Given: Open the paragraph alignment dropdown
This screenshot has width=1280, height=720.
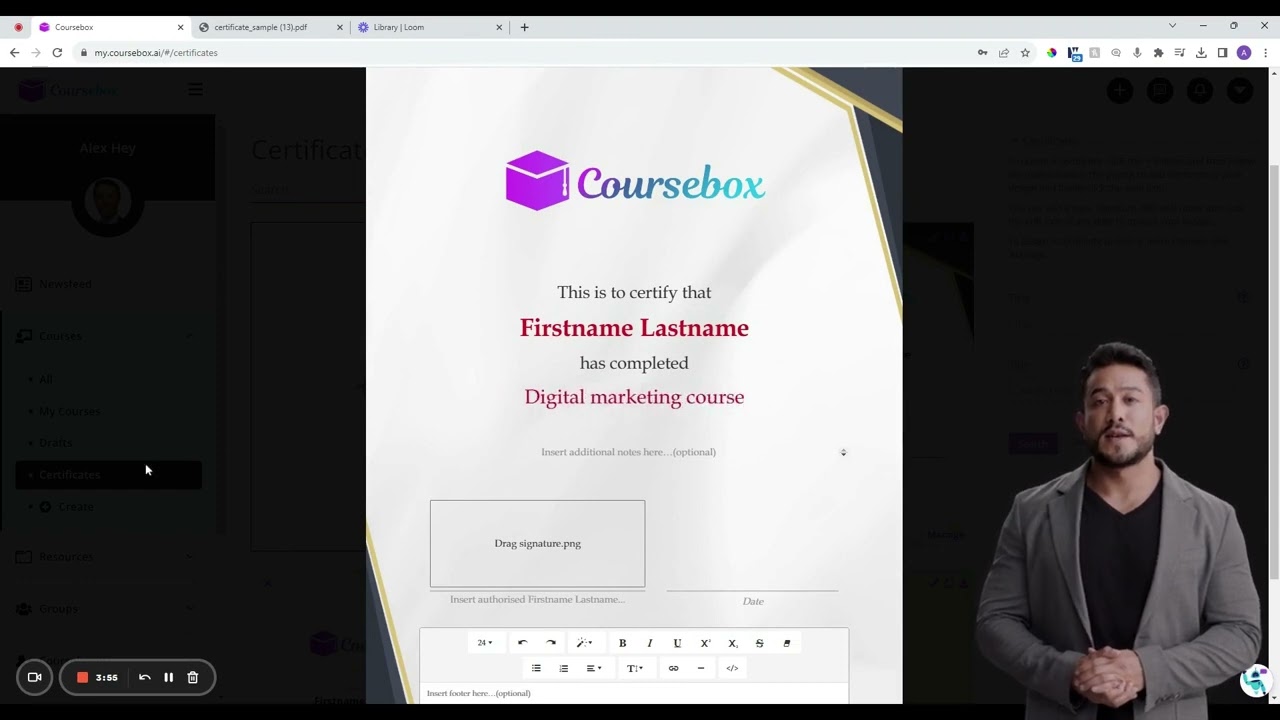Looking at the screenshot, I should pyautogui.click(x=594, y=668).
